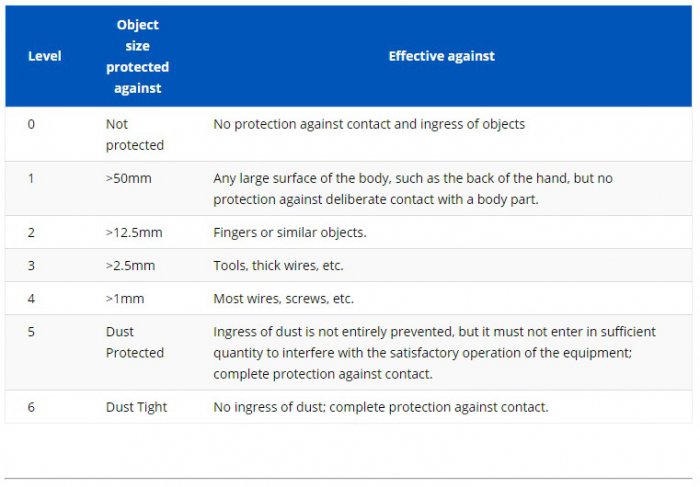The image size is (700, 487).
Task: Click the ">1mm" object size cell
Action: (x=124, y=298)
